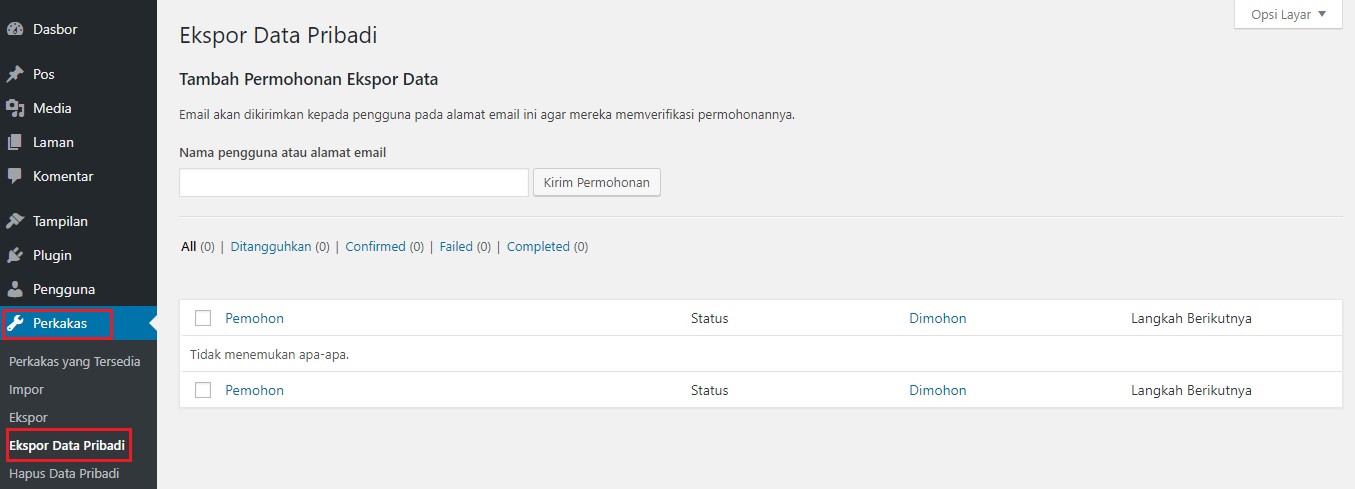The width and height of the screenshot is (1355, 489).
Task: Filter by Completed requests
Action: [x=547, y=246]
